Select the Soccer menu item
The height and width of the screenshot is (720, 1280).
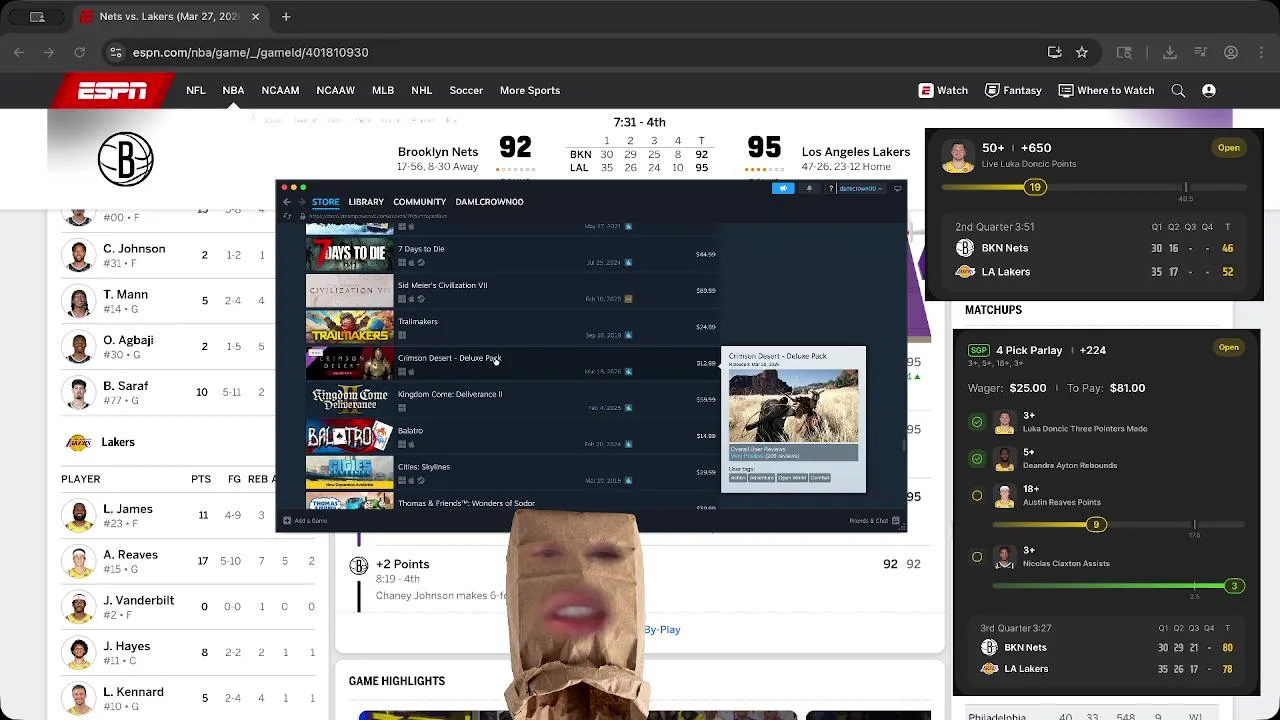[466, 90]
